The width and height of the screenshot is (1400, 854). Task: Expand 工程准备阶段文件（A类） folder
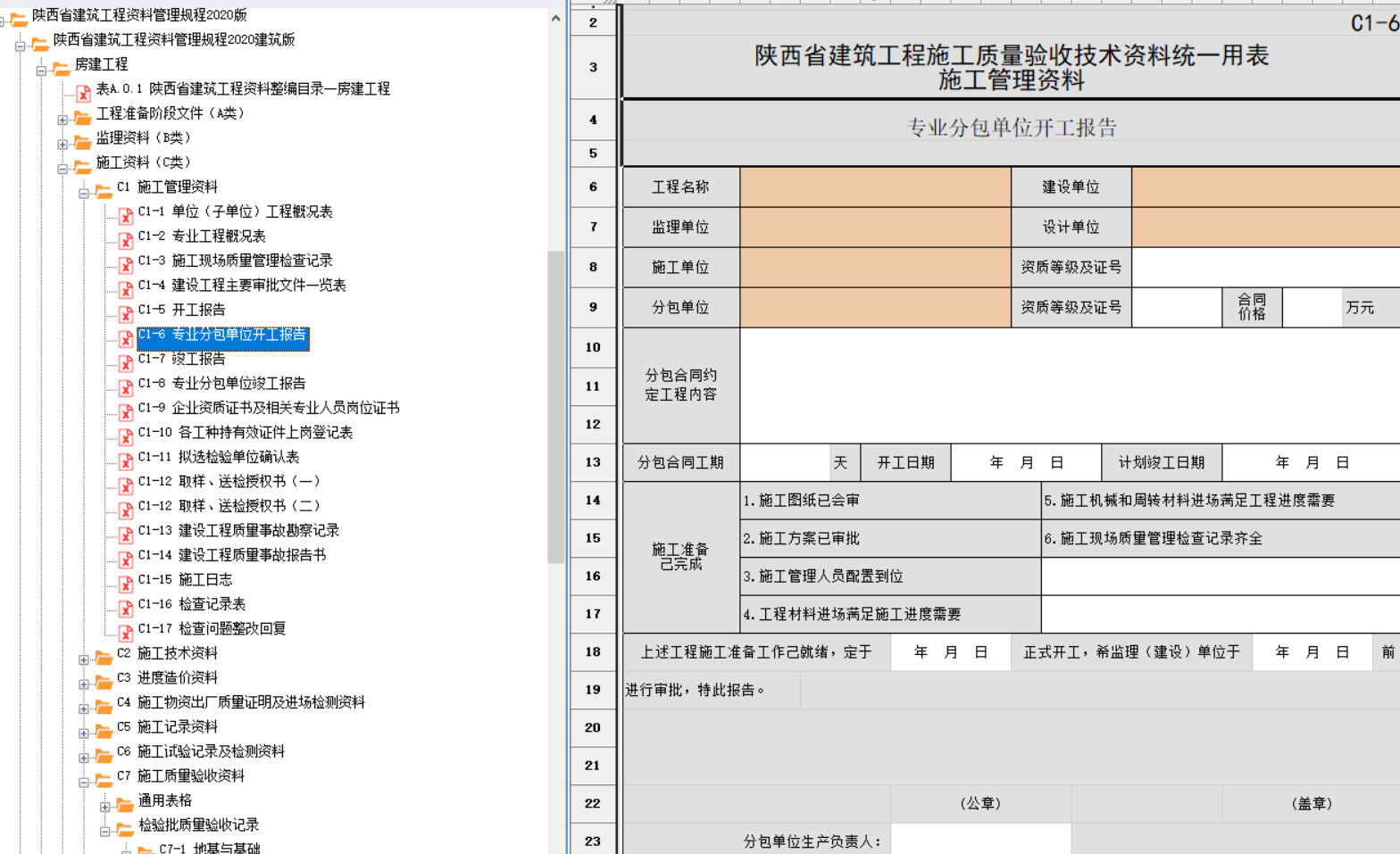click(x=62, y=120)
